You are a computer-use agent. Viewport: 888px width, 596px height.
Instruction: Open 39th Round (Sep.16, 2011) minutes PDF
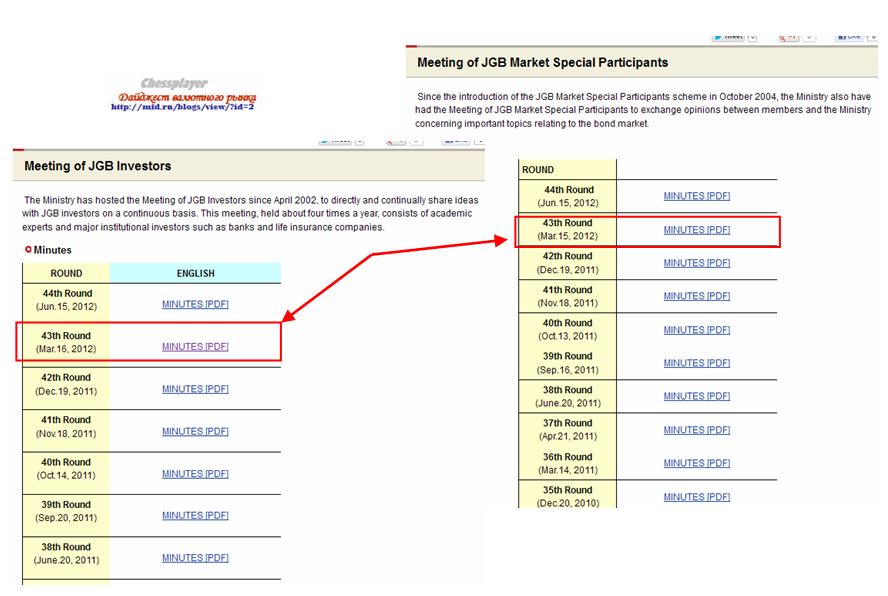tap(696, 363)
